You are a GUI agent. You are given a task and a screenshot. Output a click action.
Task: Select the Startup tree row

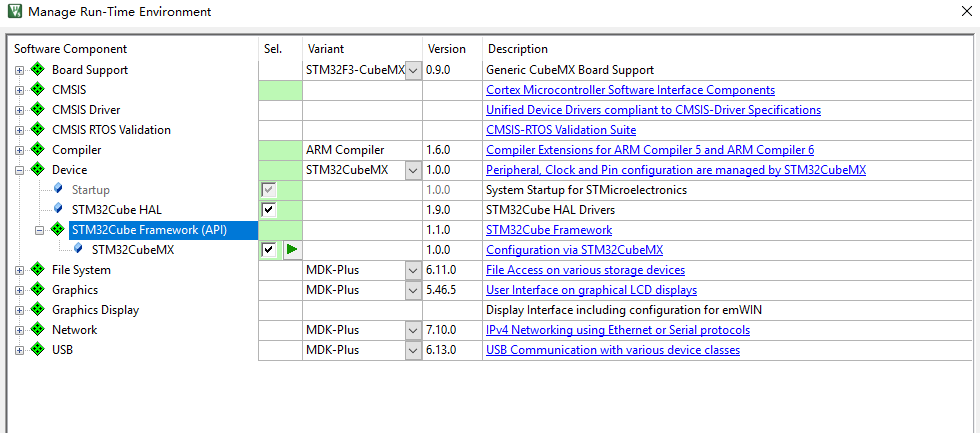(91, 190)
